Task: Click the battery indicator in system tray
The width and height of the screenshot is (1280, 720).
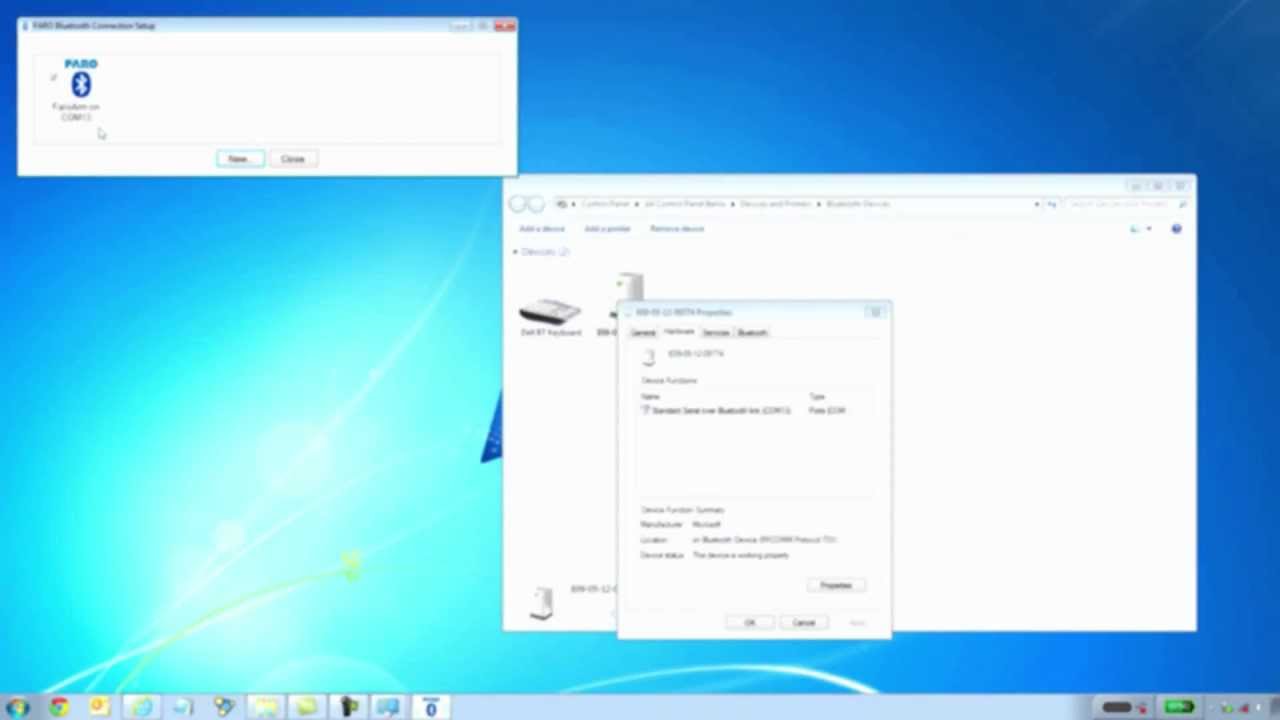Action: click(x=1179, y=708)
